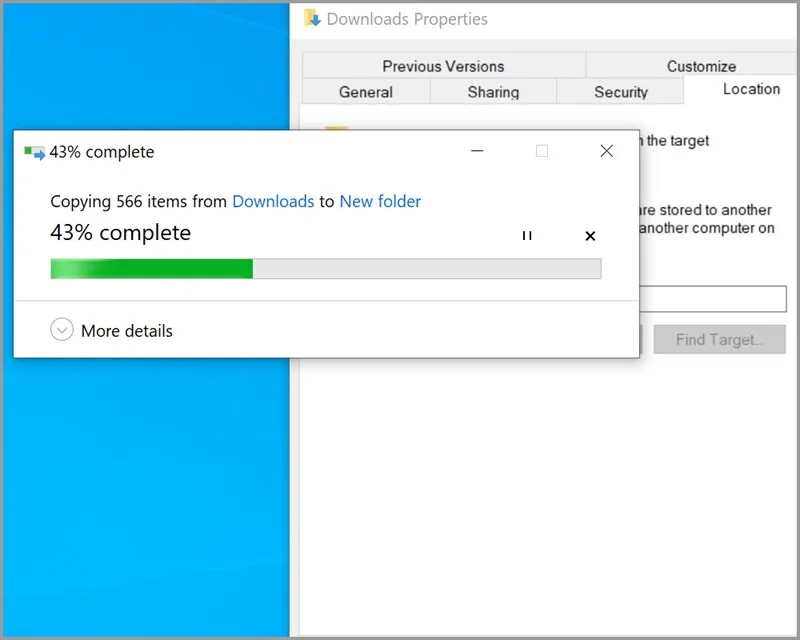Minimize the copy progress dialog

(478, 152)
